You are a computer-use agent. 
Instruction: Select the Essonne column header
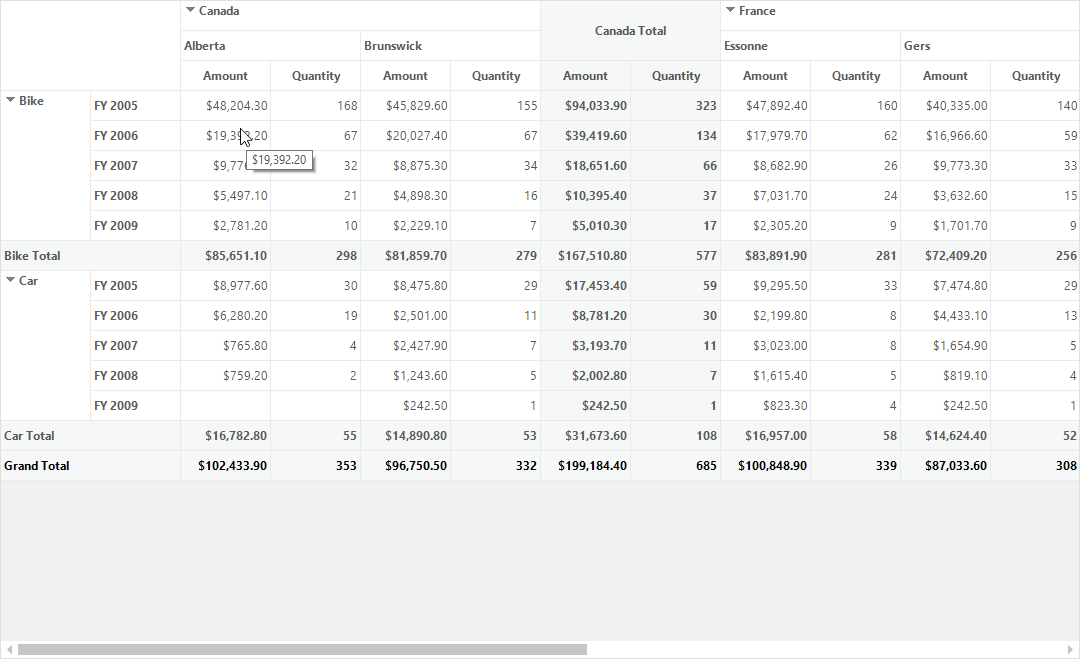point(811,46)
